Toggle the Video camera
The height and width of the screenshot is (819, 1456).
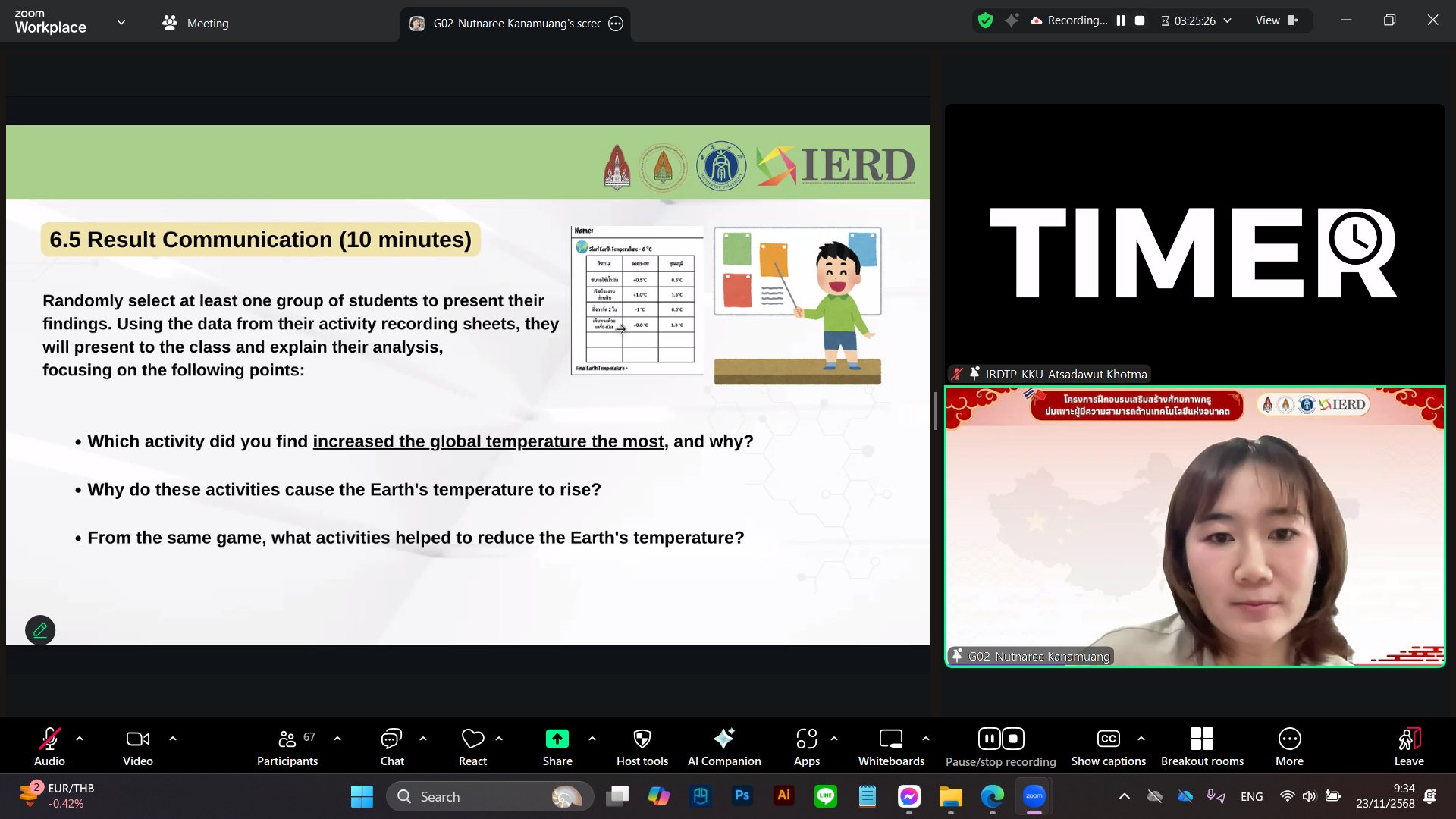tap(137, 747)
